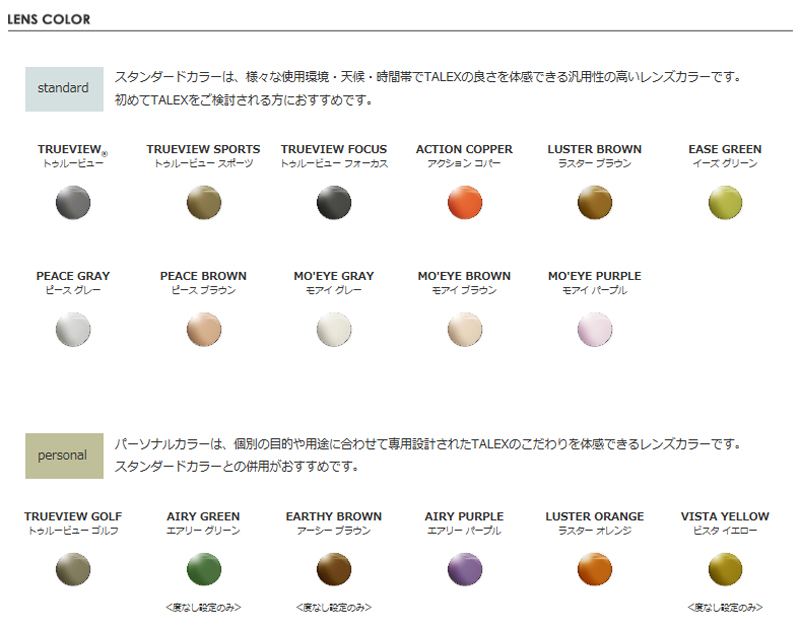Select the VISTA YELLOW lens ball

725,569
